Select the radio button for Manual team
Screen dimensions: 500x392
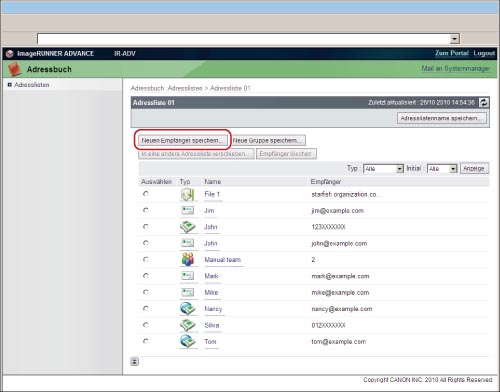click(146, 259)
